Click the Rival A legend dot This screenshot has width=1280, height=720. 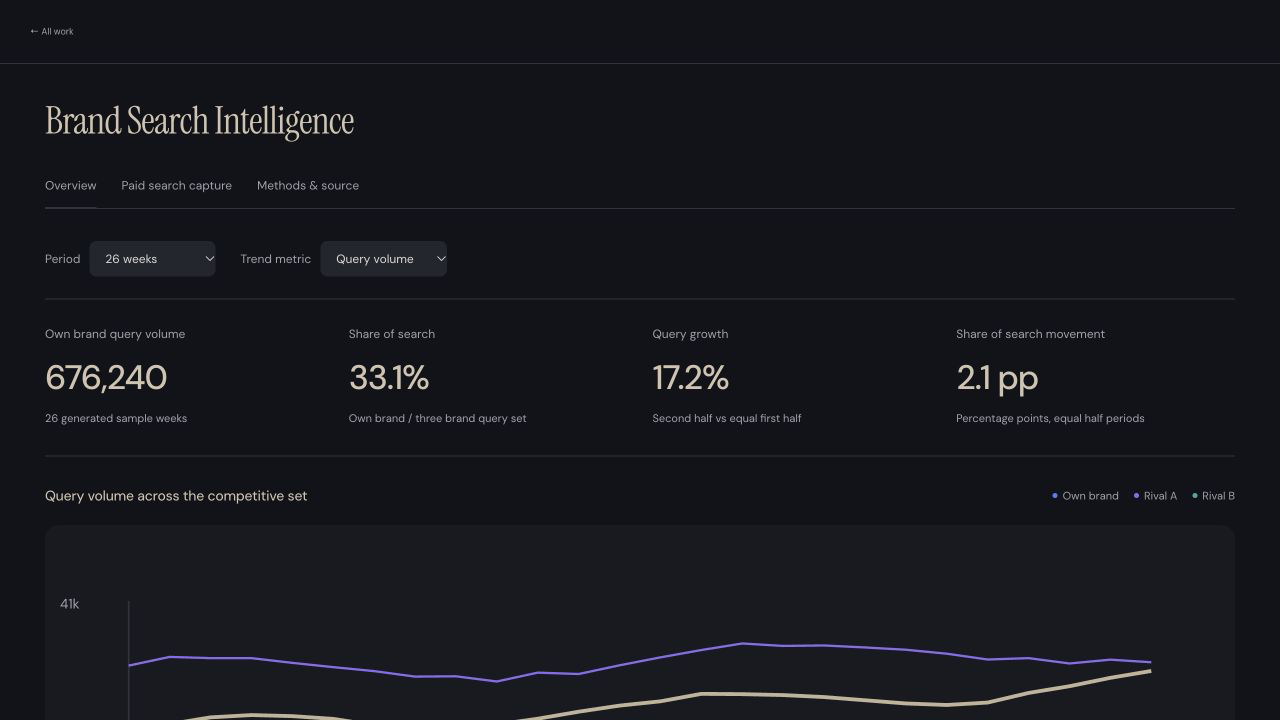1136,496
